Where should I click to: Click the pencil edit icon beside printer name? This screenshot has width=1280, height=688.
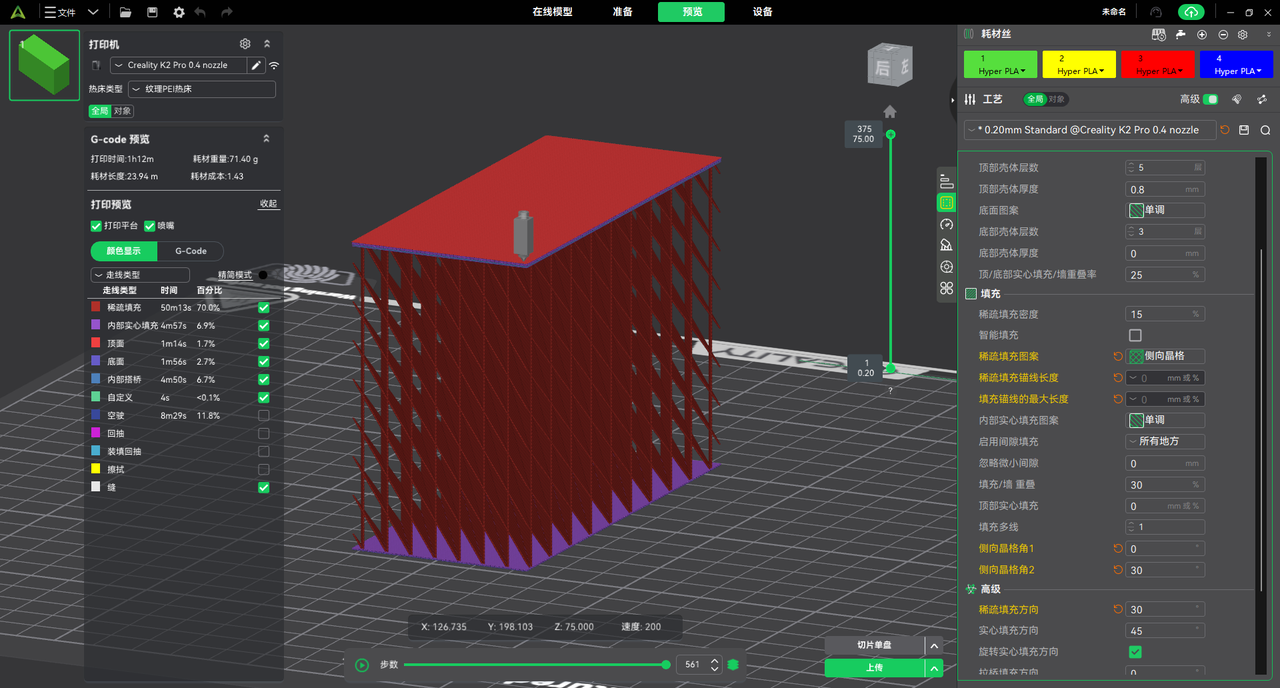[x=256, y=65]
